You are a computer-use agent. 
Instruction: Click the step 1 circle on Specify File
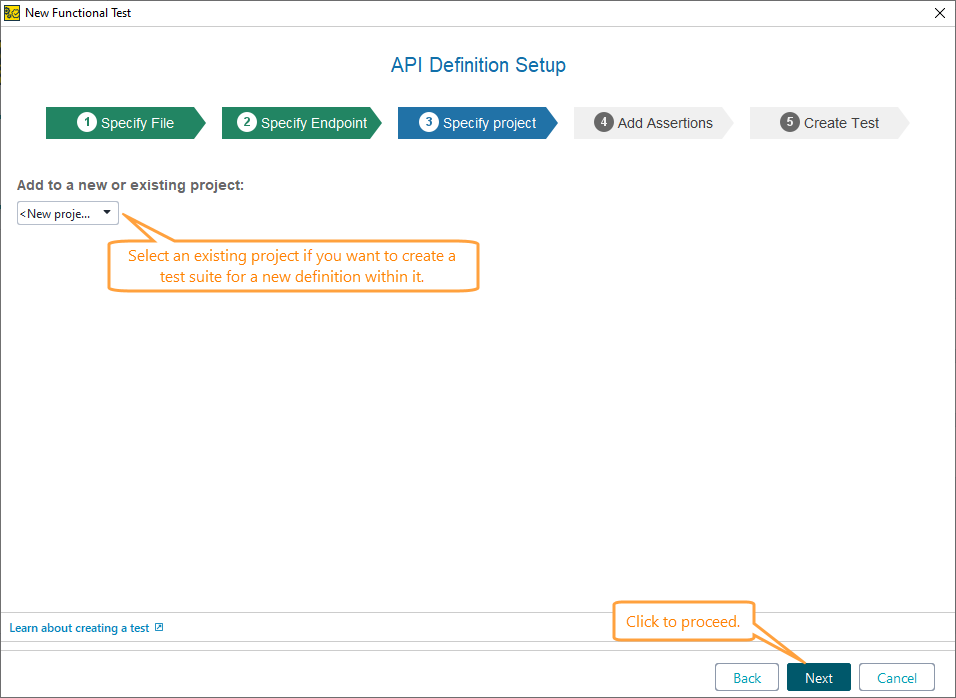87,123
